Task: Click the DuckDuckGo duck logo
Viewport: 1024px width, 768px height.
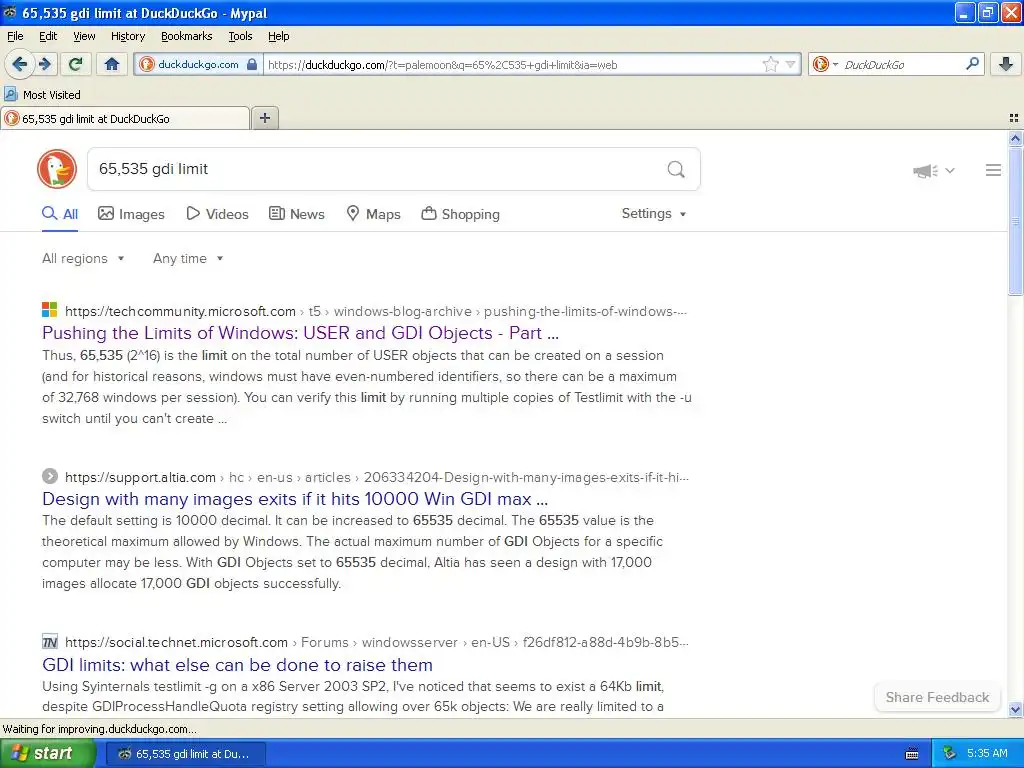Action: click(x=57, y=169)
